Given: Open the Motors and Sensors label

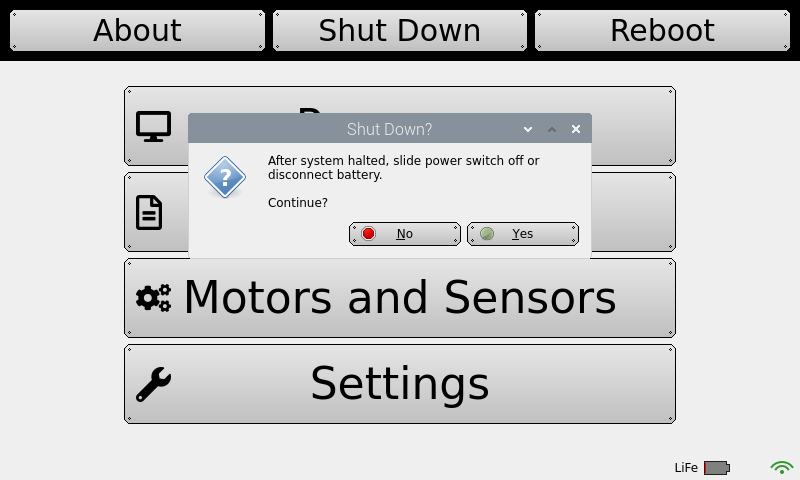Looking at the screenshot, I should click(400, 297).
